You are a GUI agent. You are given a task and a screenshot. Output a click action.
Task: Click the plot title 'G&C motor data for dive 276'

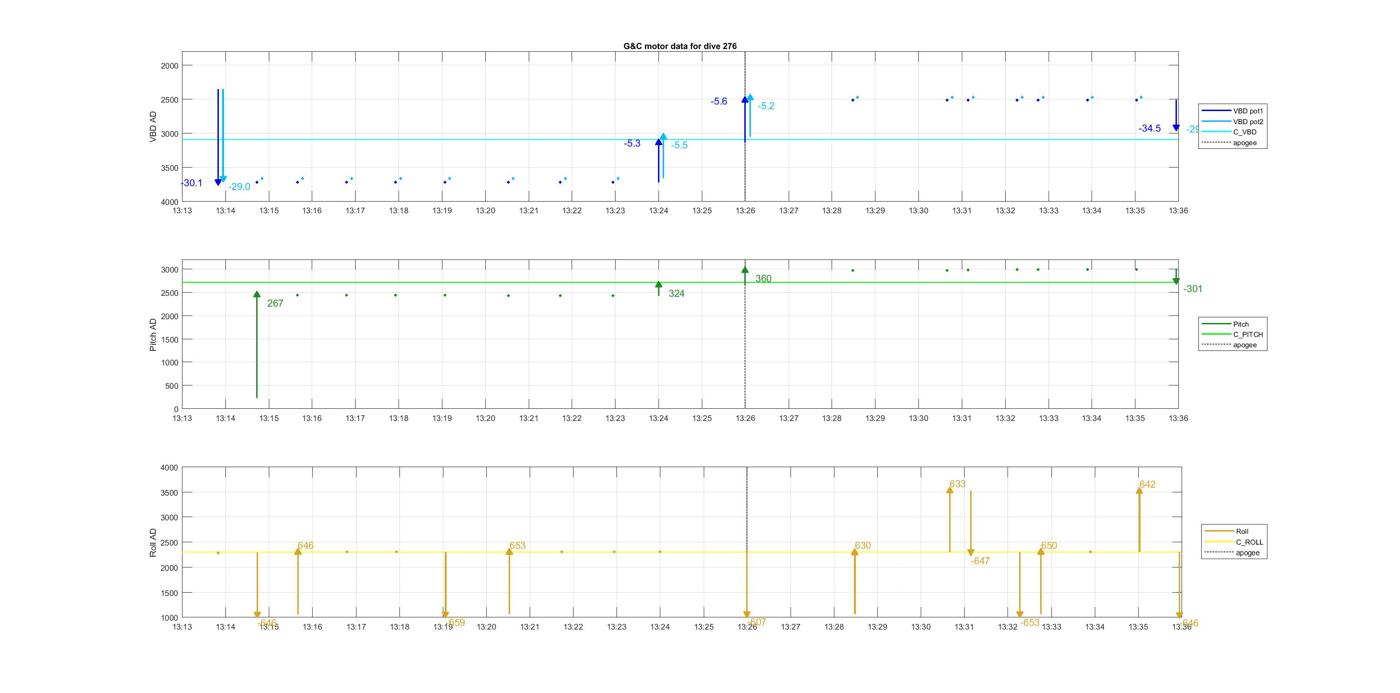click(x=680, y=46)
